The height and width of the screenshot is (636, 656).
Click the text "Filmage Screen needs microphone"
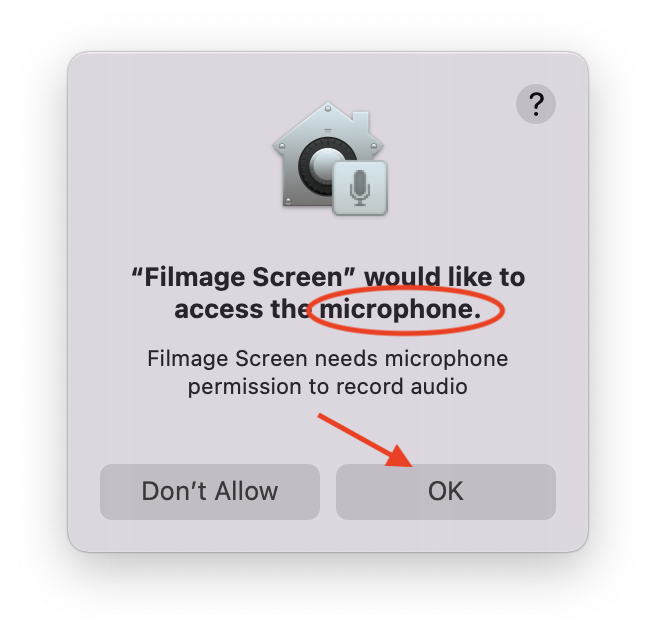(328, 359)
